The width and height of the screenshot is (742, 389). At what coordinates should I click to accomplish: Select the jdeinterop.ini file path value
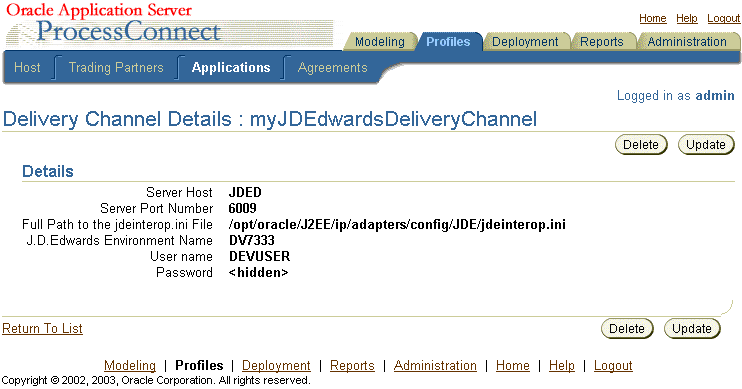(397, 225)
